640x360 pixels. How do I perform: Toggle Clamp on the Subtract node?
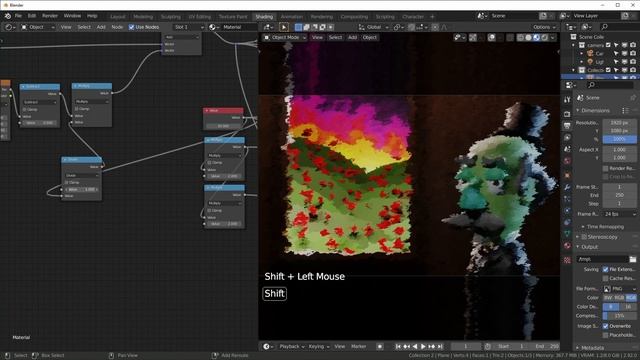25,109
